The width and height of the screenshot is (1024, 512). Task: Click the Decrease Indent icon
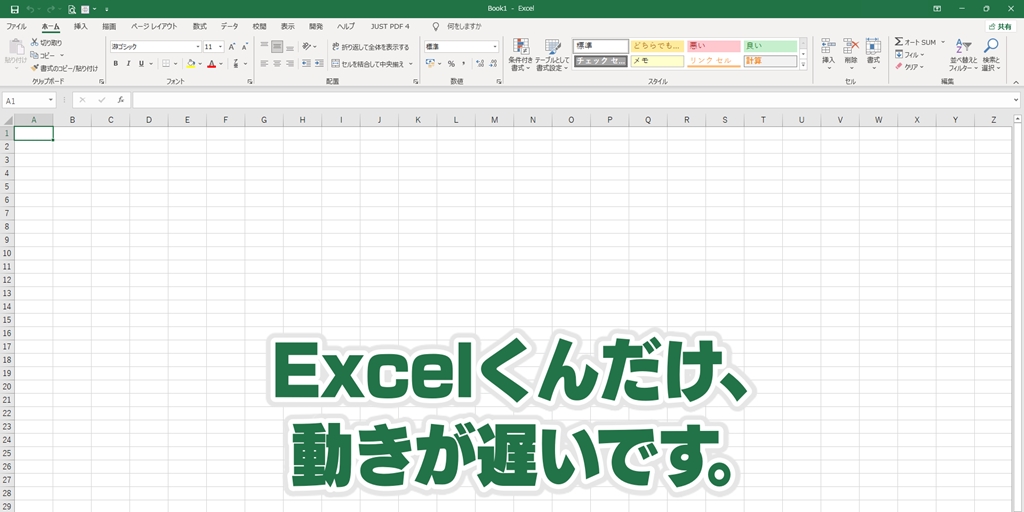[x=307, y=63]
